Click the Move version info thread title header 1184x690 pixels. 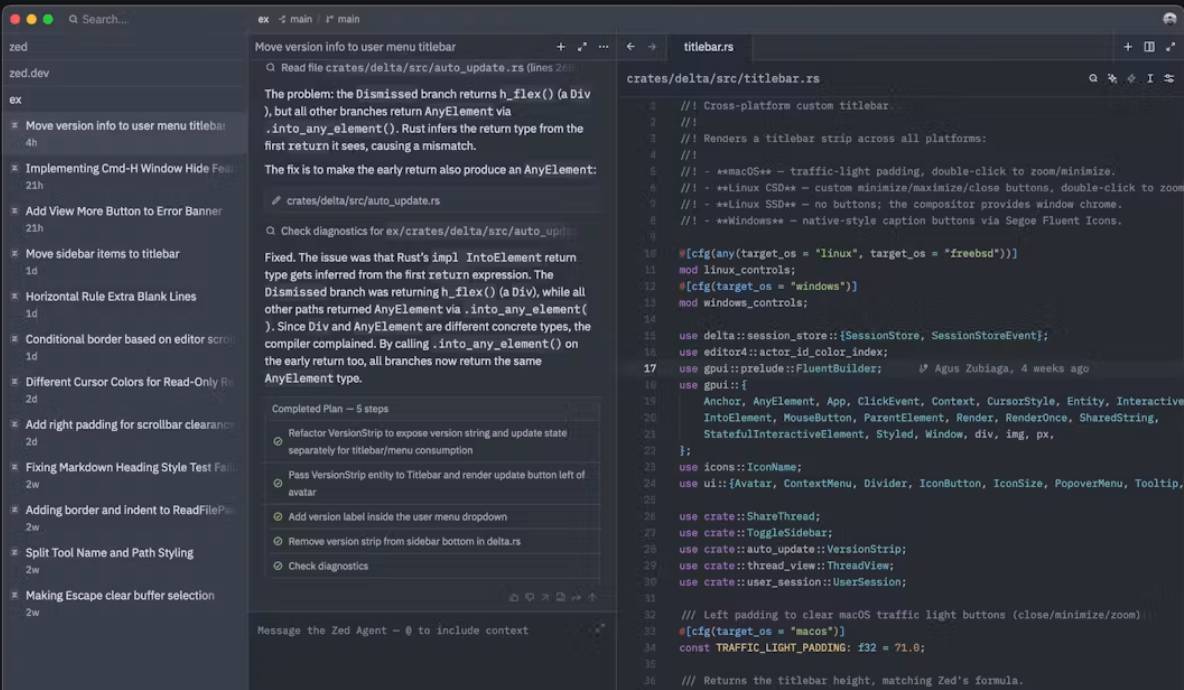(355, 47)
